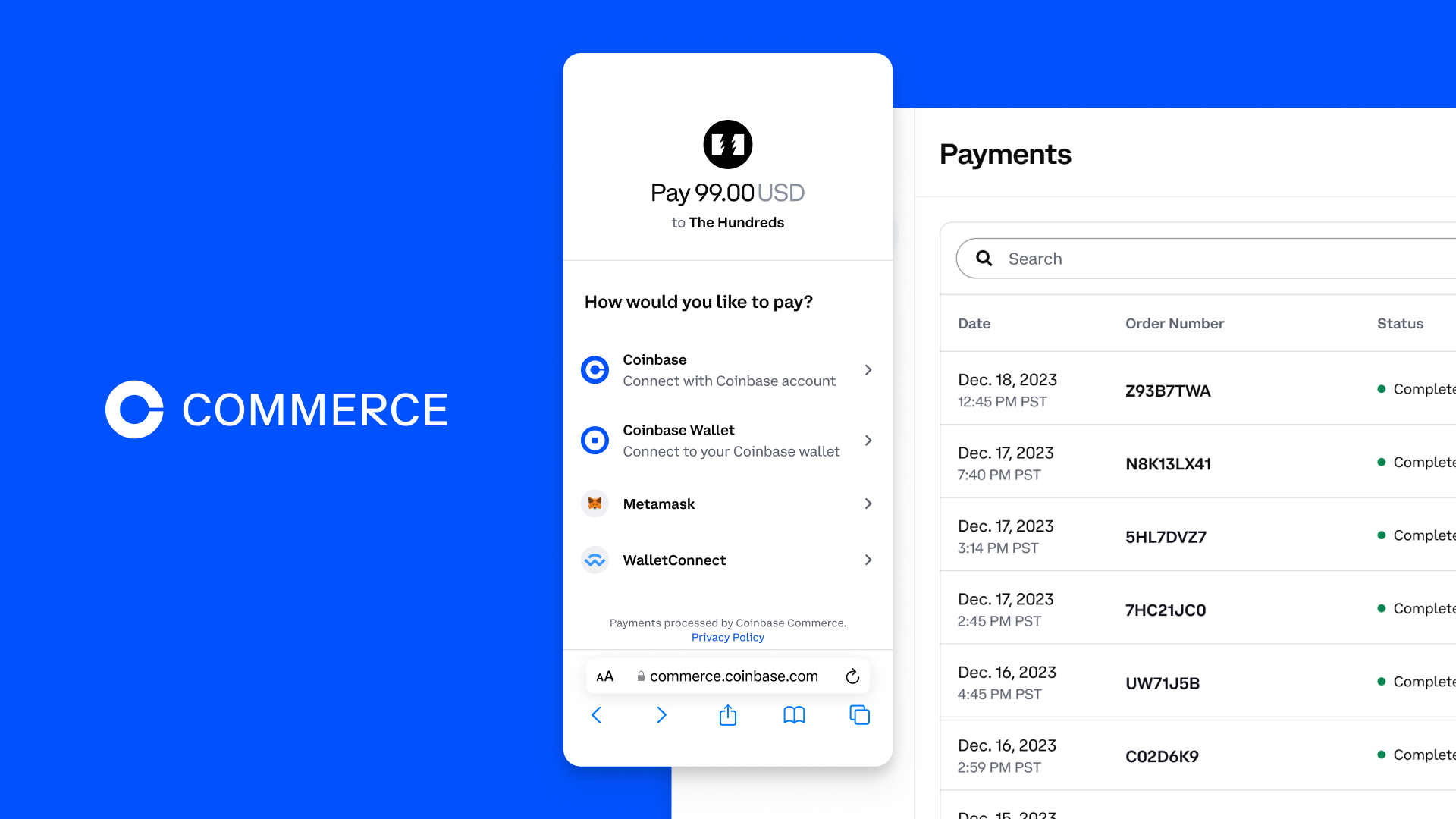Click the Privacy Policy link
The width and height of the screenshot is (1456, 819).
(x=728, y=637)
